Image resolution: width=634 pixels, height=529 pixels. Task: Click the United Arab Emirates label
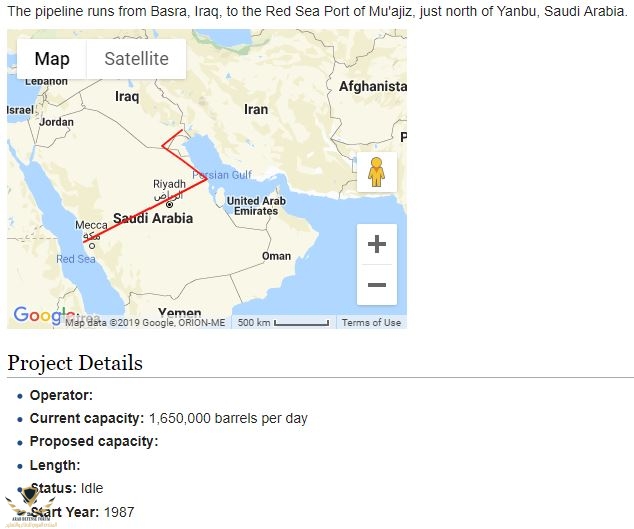[257, 206]
